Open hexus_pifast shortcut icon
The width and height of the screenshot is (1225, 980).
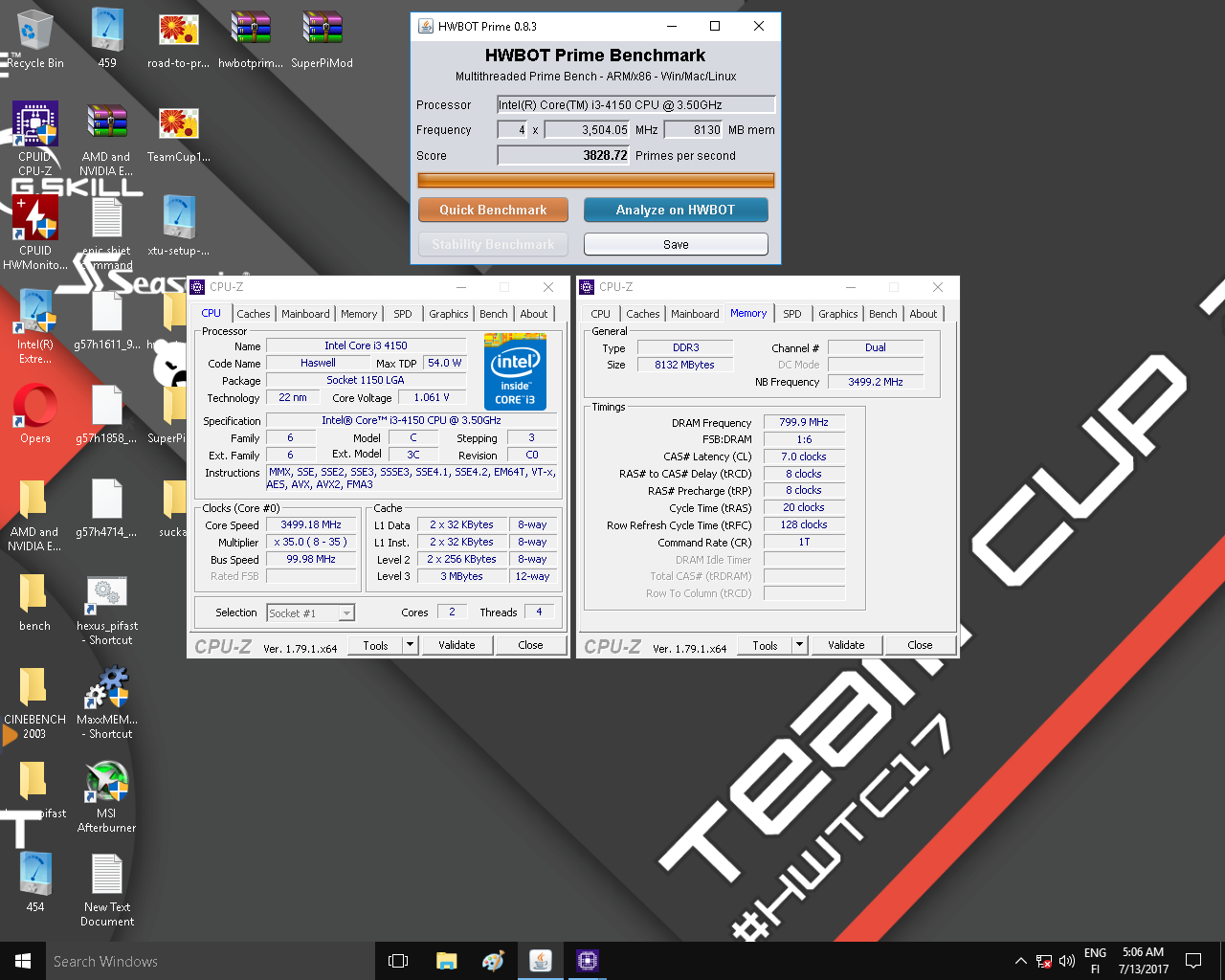(x=107, y=610)
